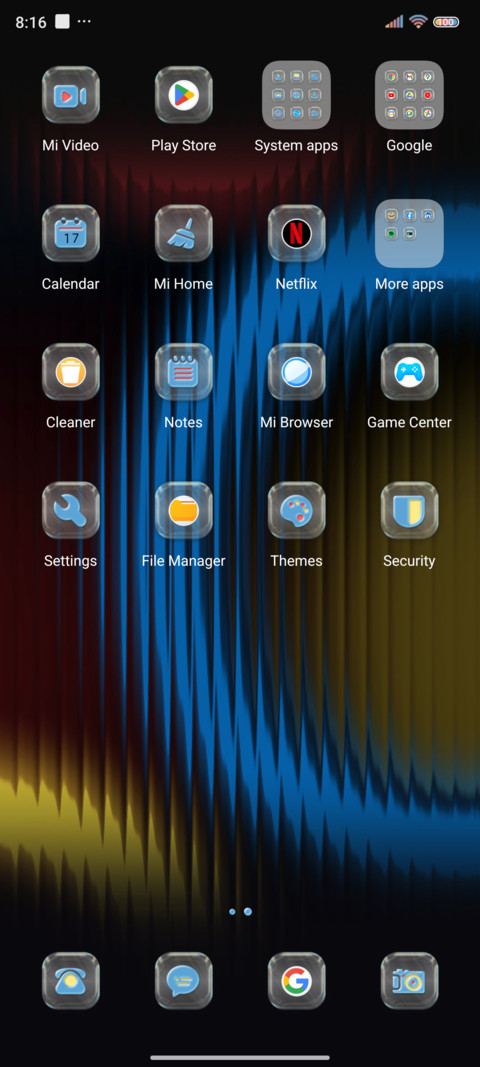This screenshot has width=480, height=1067.
Task: Tap the bottom navigation gesture bar
Action: [240, 1057]
